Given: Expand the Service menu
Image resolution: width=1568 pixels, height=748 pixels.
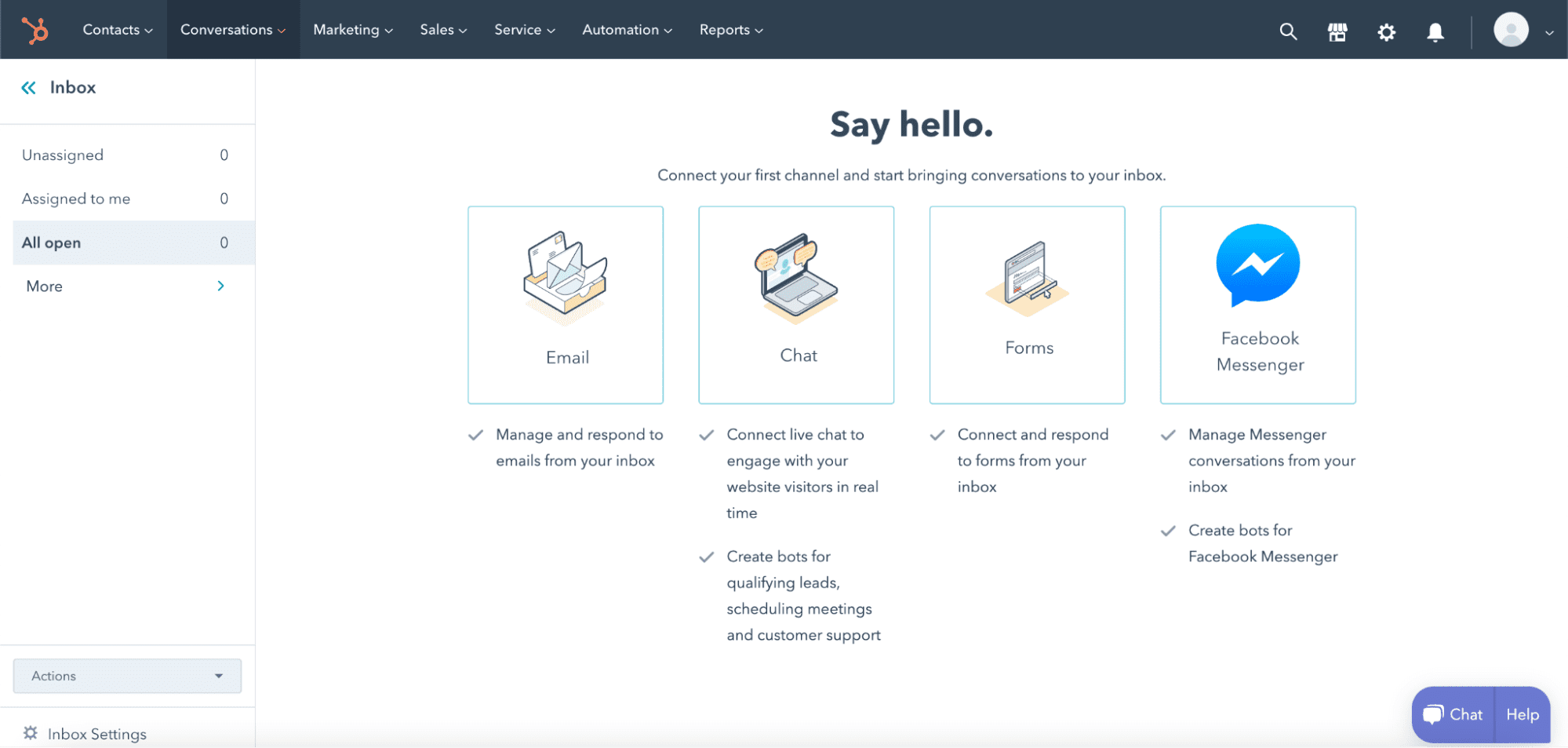Looking at the screenshot, I should tap(525, 30).
